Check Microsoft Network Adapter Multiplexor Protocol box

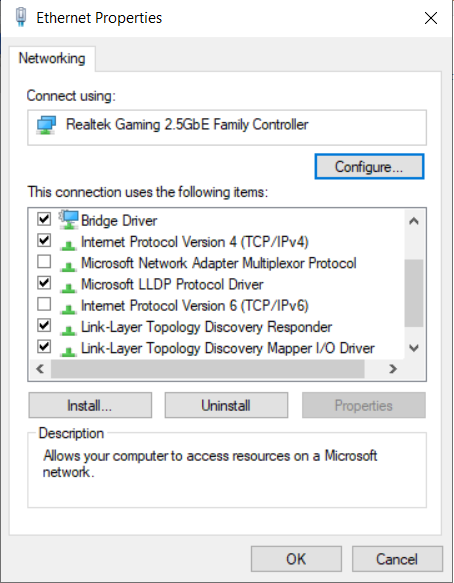[44, 262]
